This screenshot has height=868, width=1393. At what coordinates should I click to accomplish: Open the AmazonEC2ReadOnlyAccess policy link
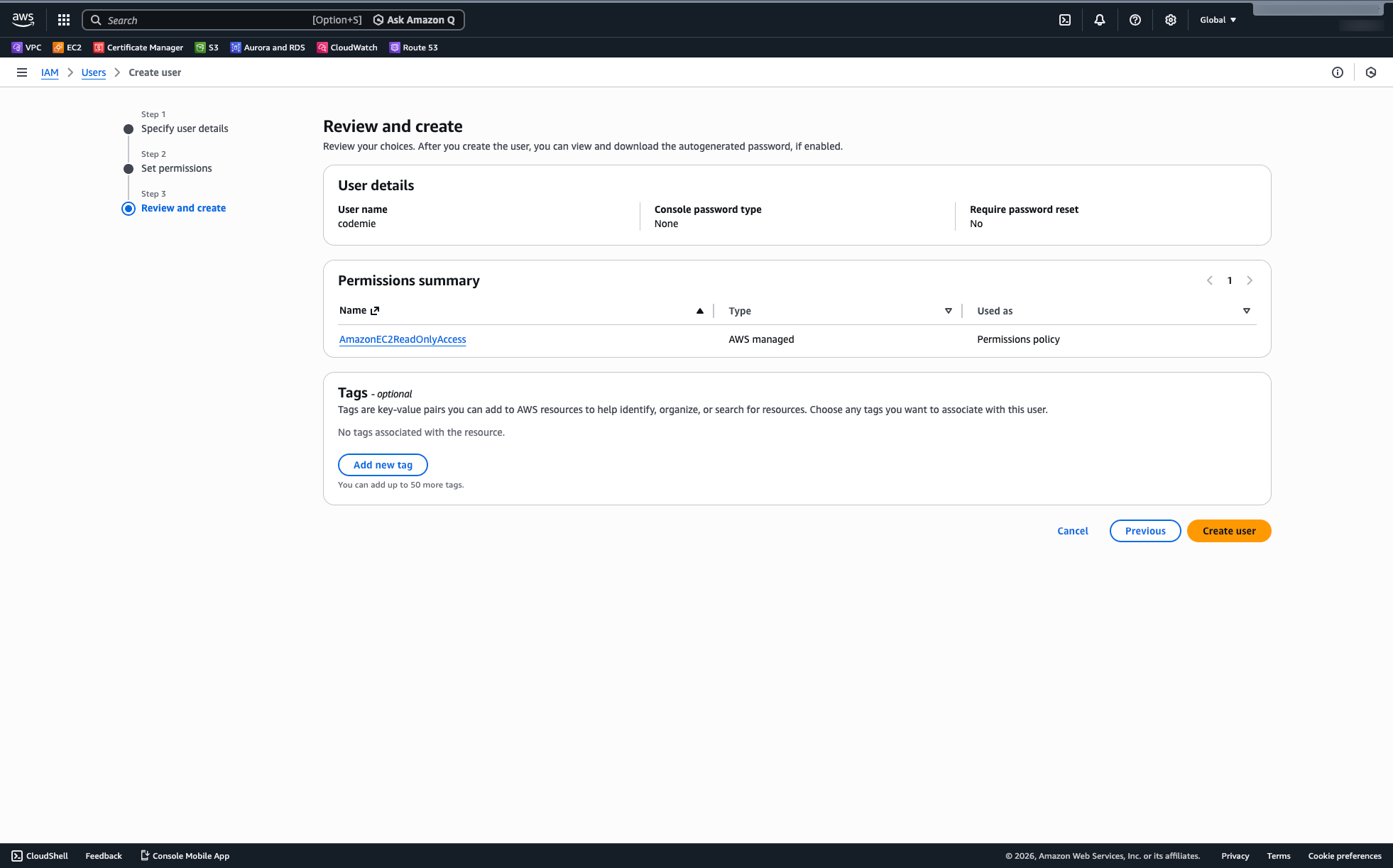(x=403, y=339)
